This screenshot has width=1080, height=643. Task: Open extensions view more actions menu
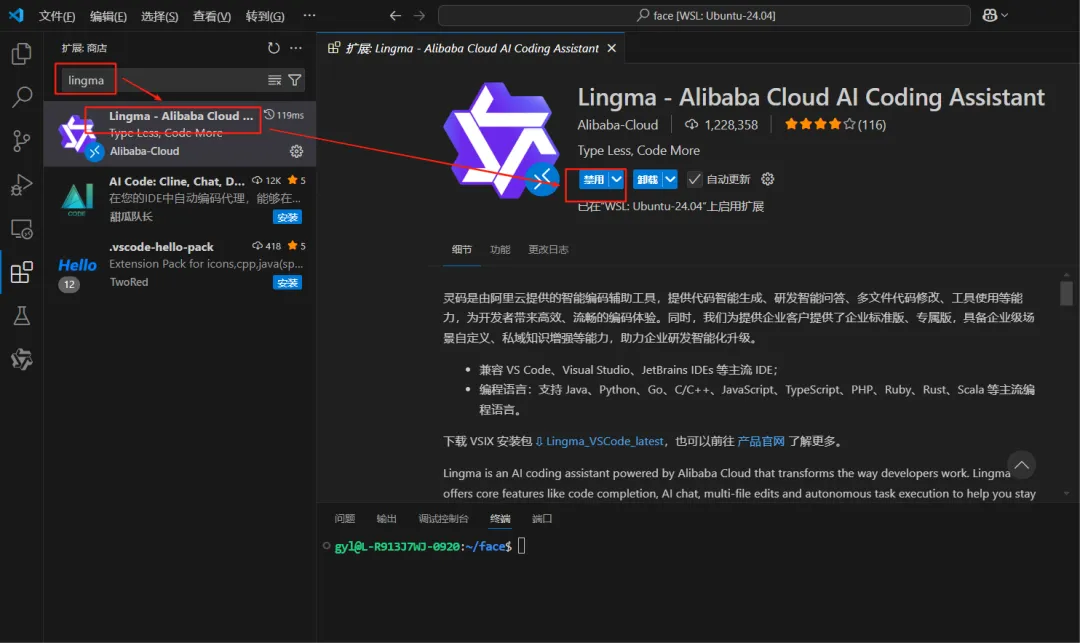[295, 48]
